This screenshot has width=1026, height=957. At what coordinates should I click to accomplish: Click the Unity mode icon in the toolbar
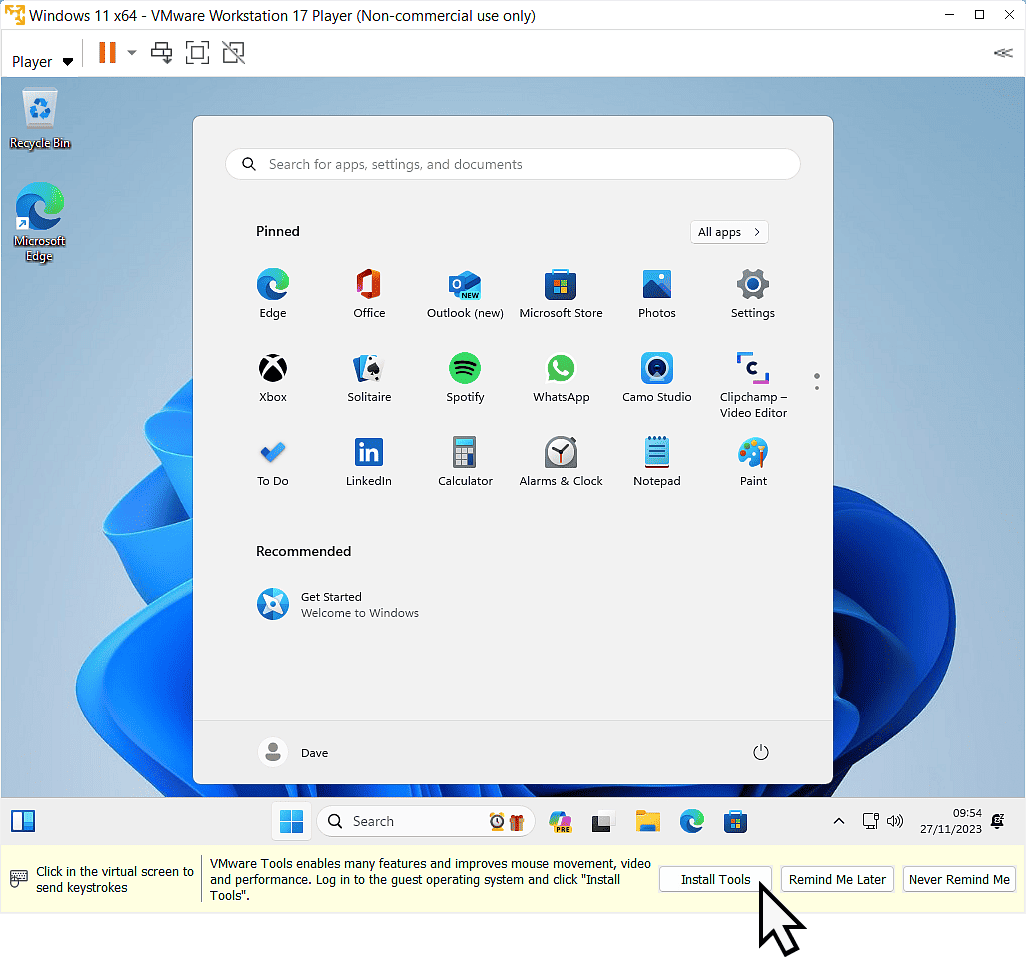tap(233, 52)
